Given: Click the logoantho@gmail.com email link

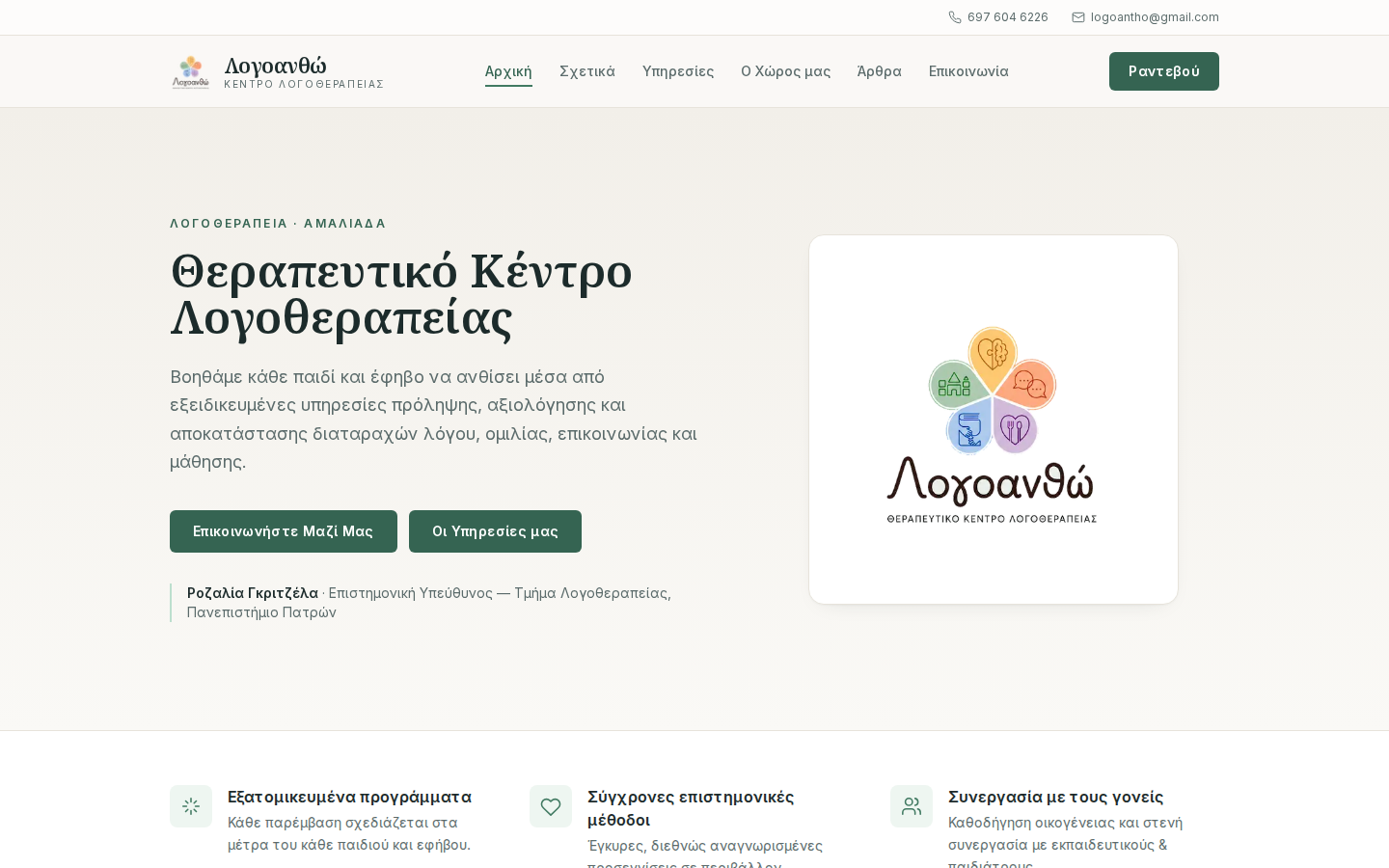Looking at the screenshot, I should (1155, 17).
